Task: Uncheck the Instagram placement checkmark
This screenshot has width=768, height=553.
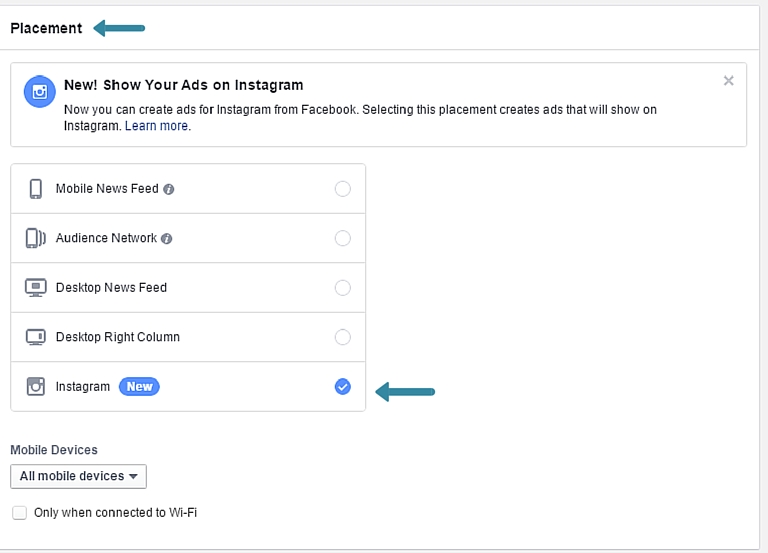Action: (x=342, y=386)
